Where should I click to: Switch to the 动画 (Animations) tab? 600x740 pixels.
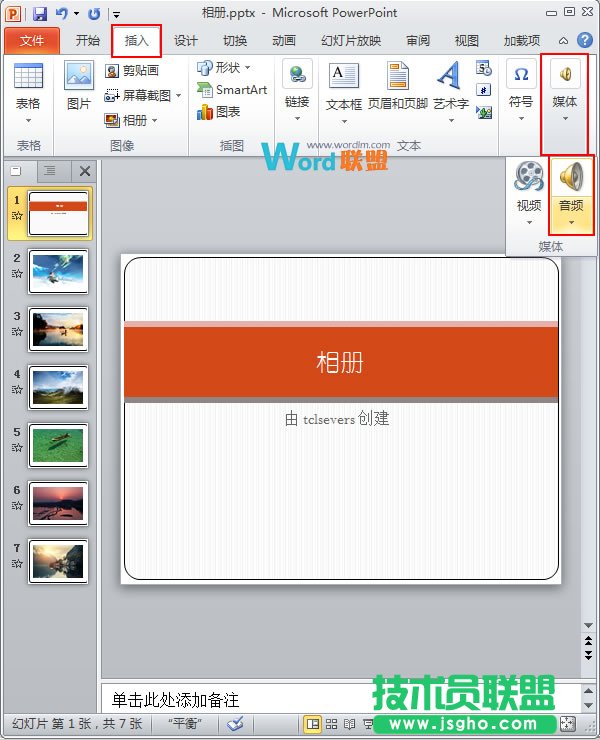point(284,41)
